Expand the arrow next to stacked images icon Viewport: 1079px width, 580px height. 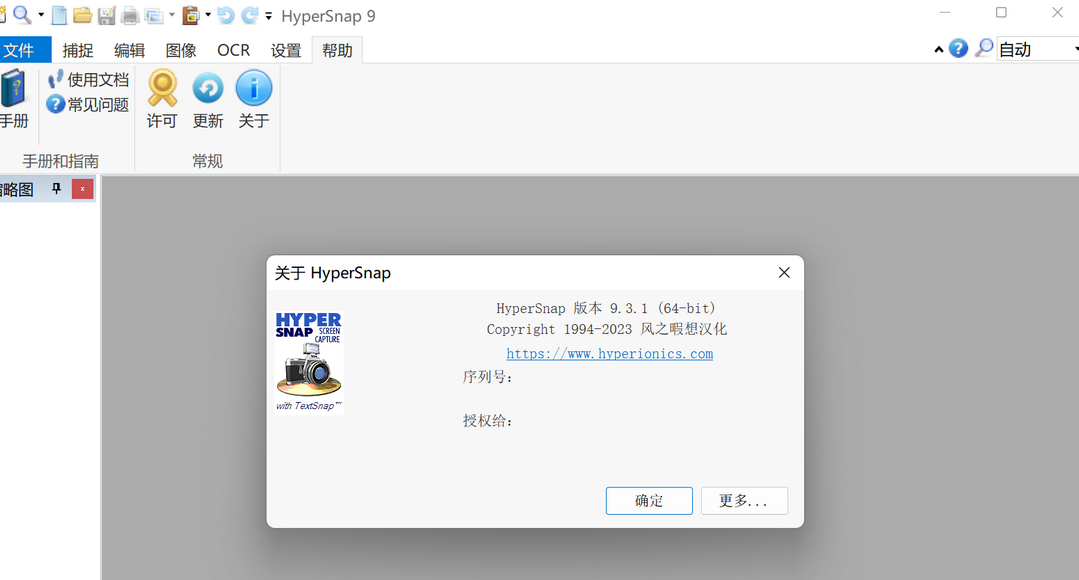point(171,15)
